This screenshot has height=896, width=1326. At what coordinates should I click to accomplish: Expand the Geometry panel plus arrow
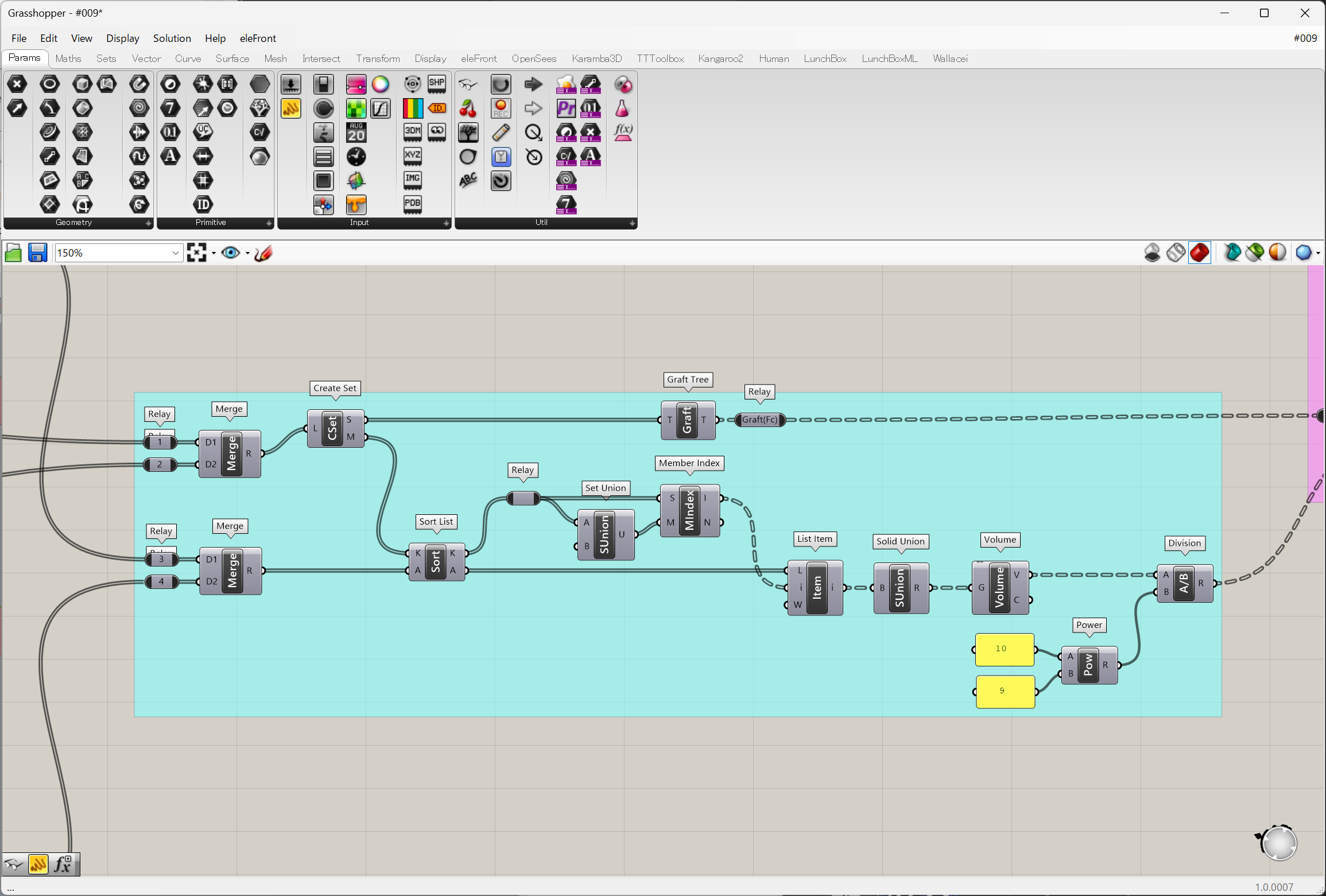(x=148, y=223)
